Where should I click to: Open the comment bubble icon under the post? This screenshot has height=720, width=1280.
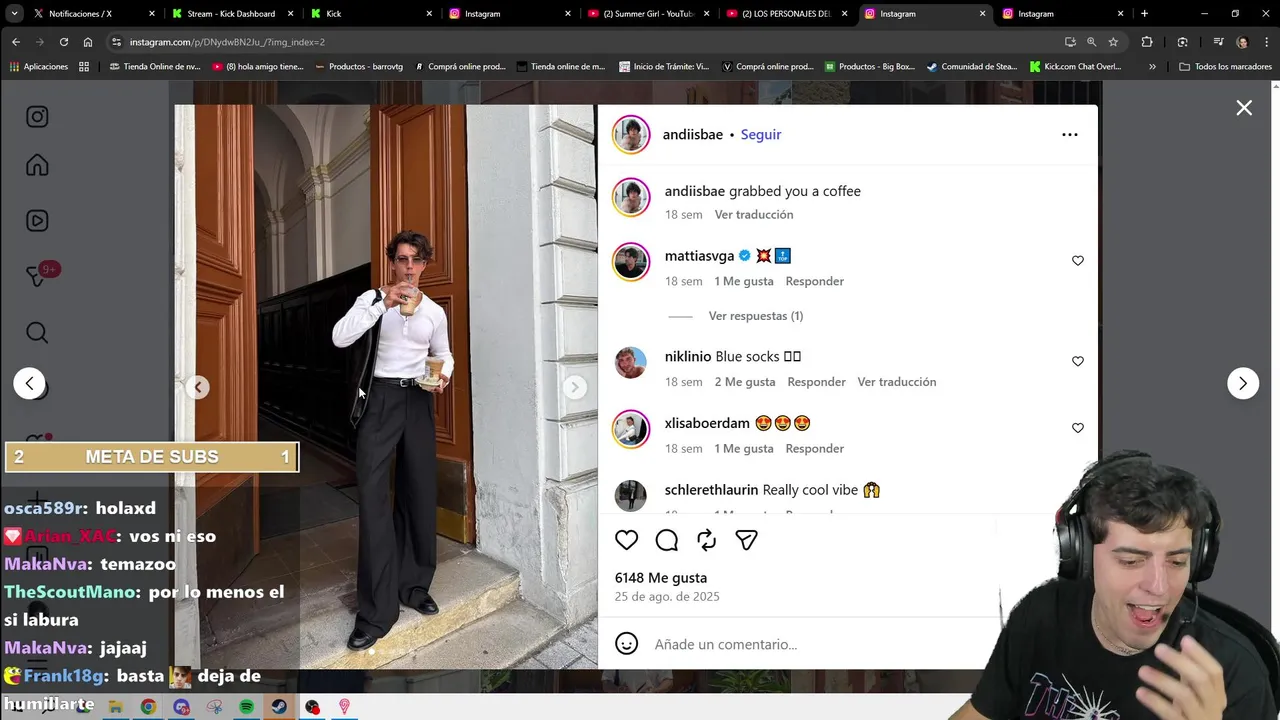[x=667, y=540]
